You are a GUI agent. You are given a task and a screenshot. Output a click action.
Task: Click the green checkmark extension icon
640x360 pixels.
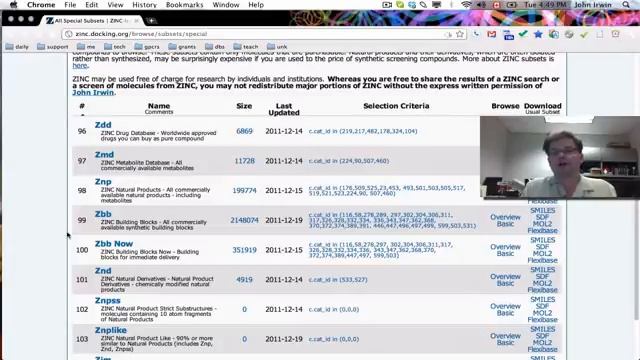[x=523, y=34]
